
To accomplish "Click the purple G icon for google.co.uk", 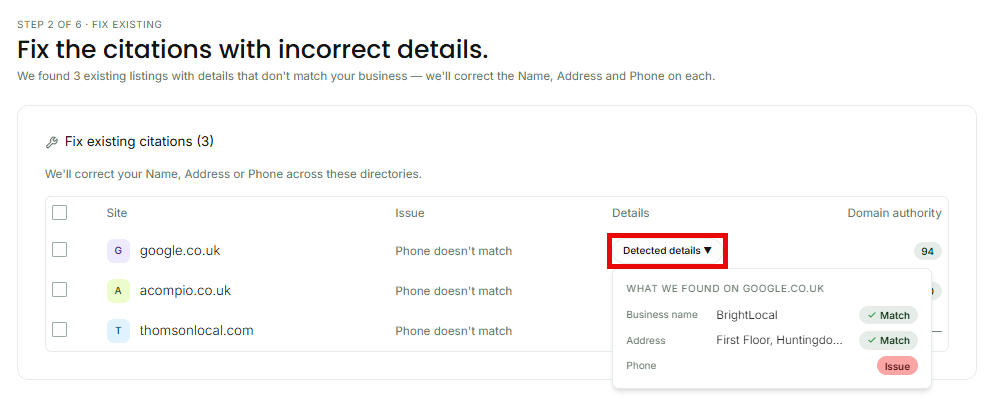I will coord(118,251).
